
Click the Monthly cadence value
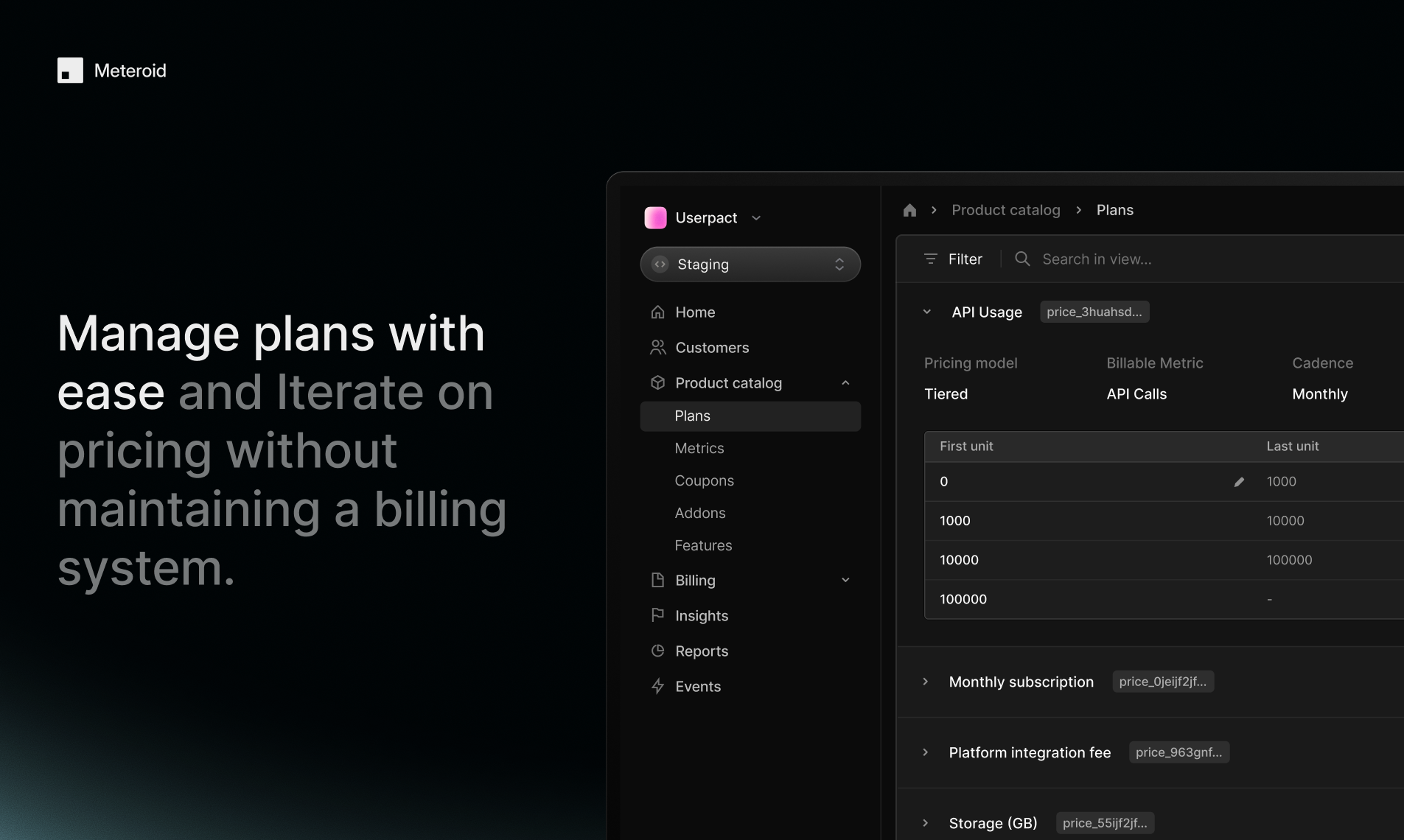[x=1319, y=394]
